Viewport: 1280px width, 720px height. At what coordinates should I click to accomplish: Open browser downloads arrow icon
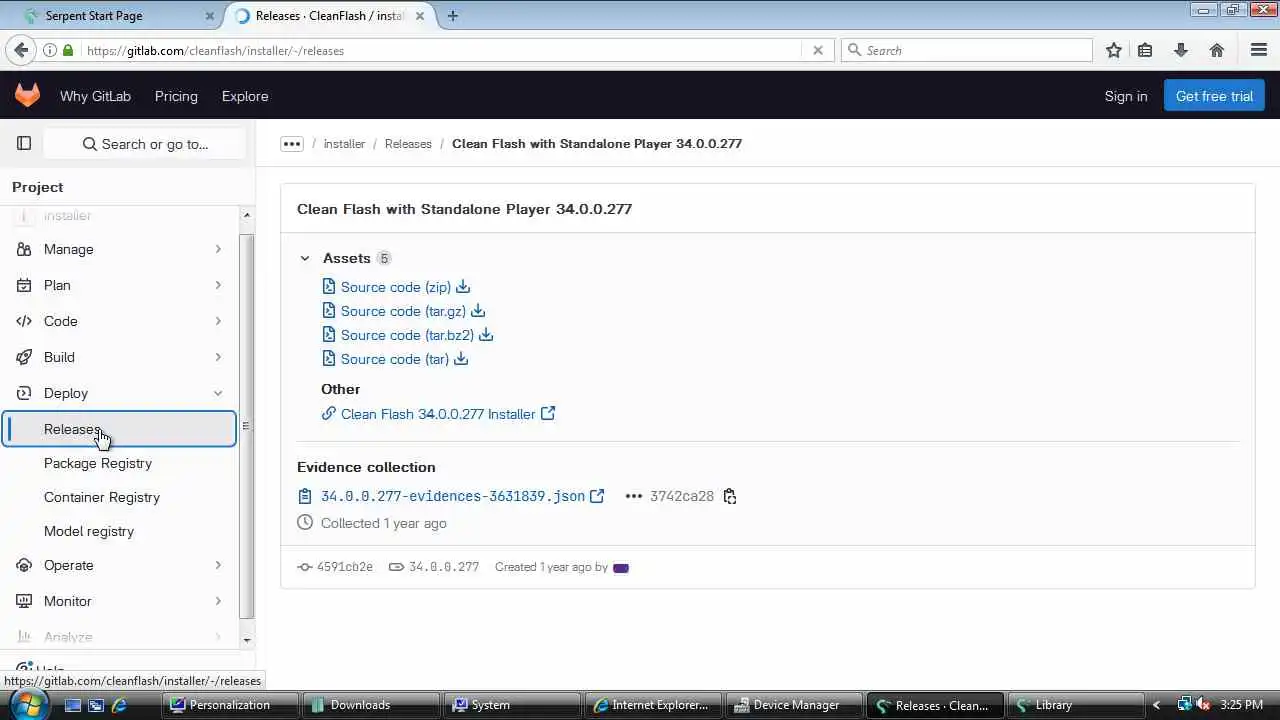[1181, 50]
